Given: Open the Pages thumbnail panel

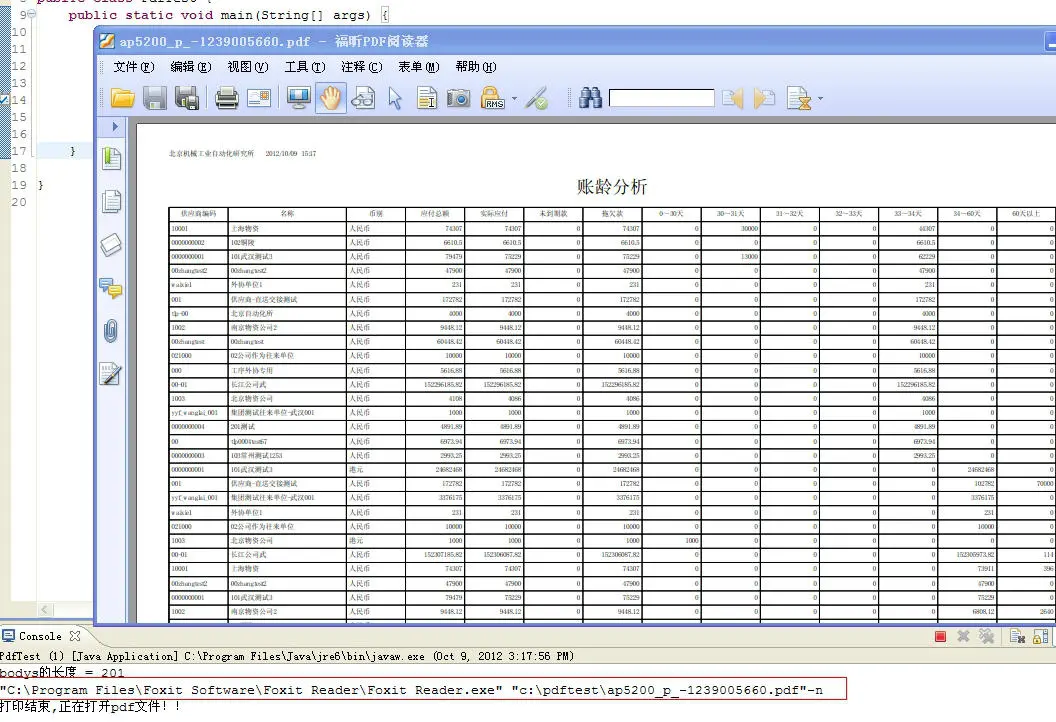Looking at the screenshot, I should [111, 202].
